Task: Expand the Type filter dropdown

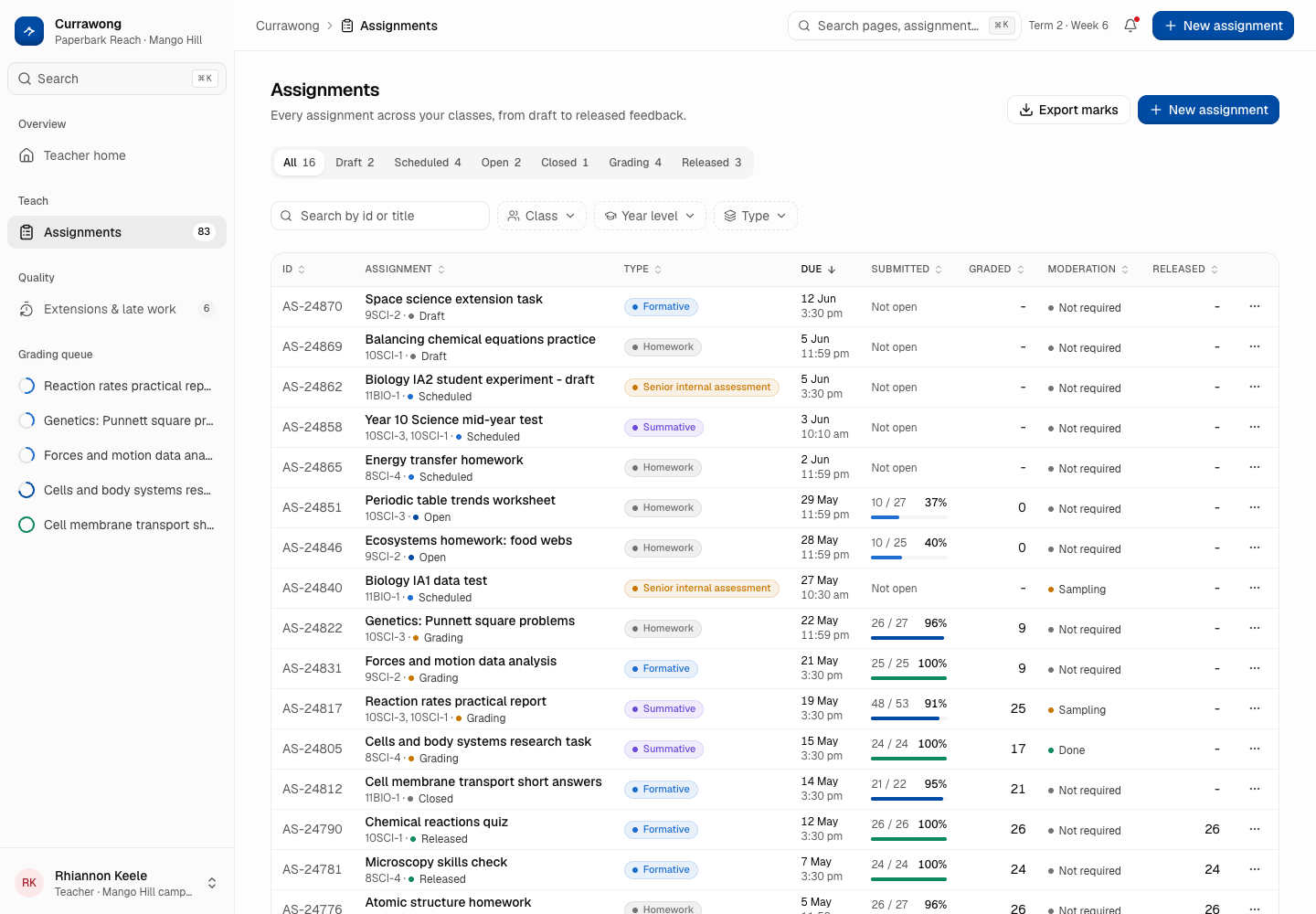Action: (756, 216)
